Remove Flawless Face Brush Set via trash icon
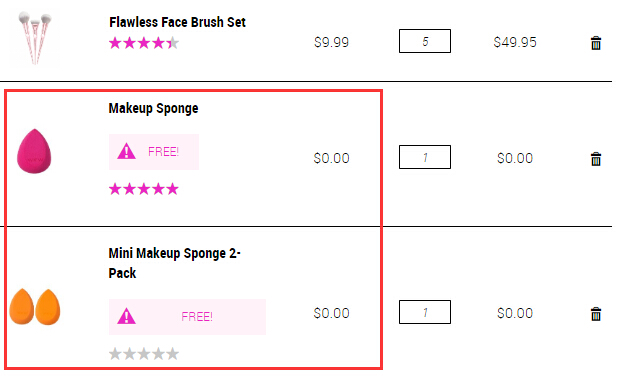The height and width of the screenshot is (384, 618). point(596,43)
